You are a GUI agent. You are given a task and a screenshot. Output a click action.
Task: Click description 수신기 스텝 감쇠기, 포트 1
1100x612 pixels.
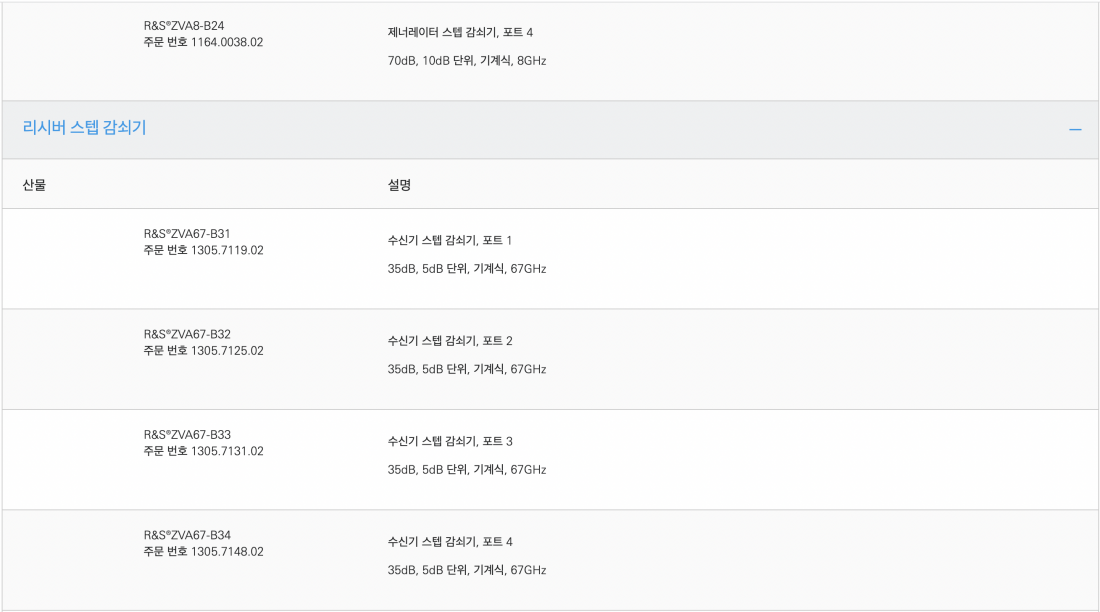(450, 241)
